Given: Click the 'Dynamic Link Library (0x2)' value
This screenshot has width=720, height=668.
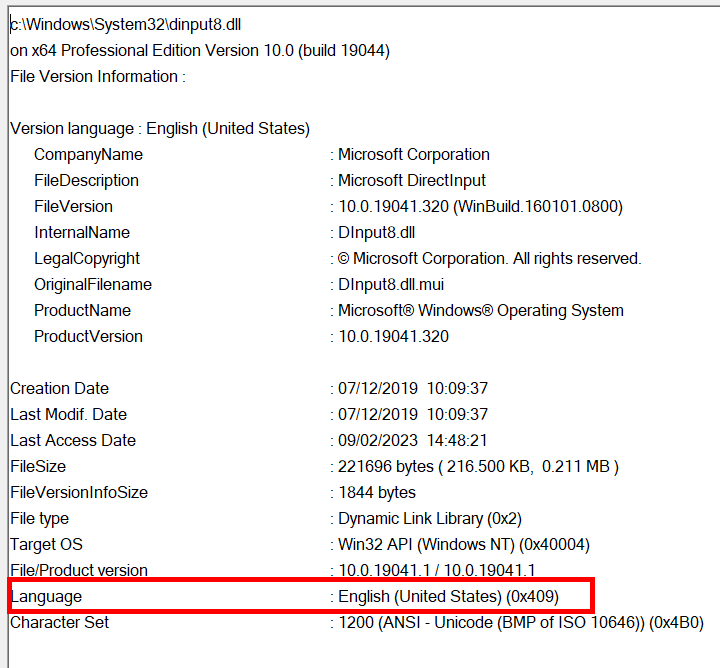Looking at the screenshot, I should 430,519.
